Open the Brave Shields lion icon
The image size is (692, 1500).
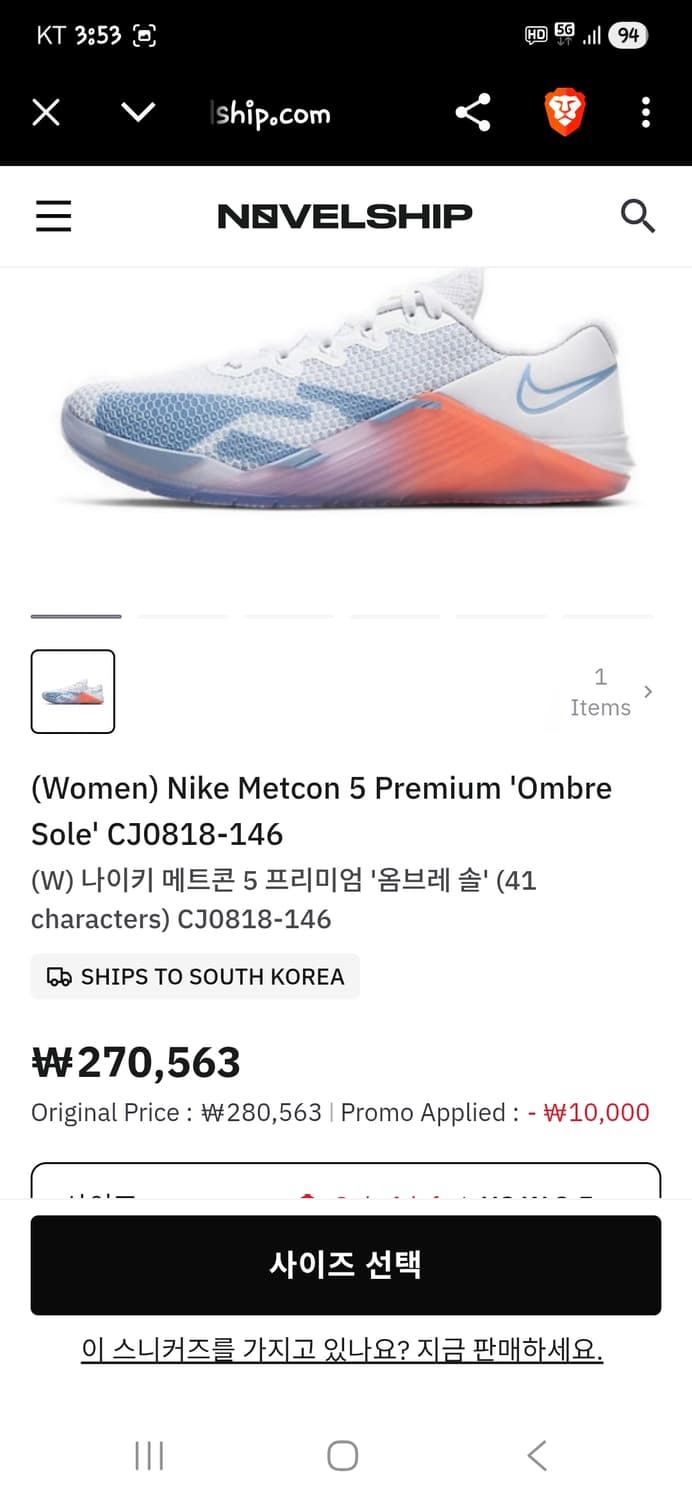[x=565, y=113]
